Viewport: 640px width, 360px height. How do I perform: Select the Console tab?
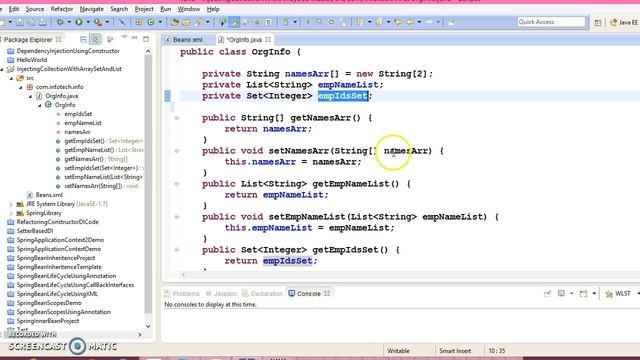coord(309,293)
